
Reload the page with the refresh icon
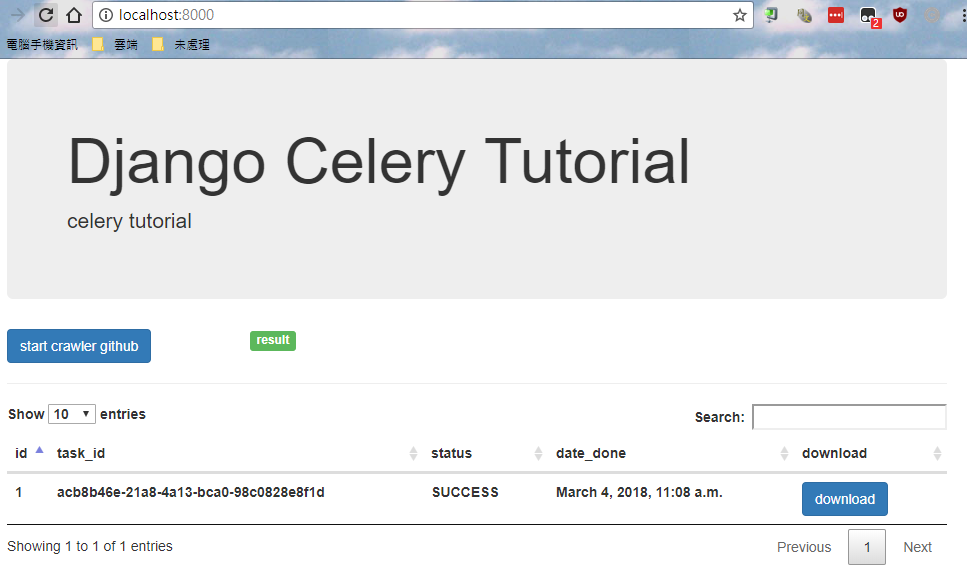coord(46,15)
